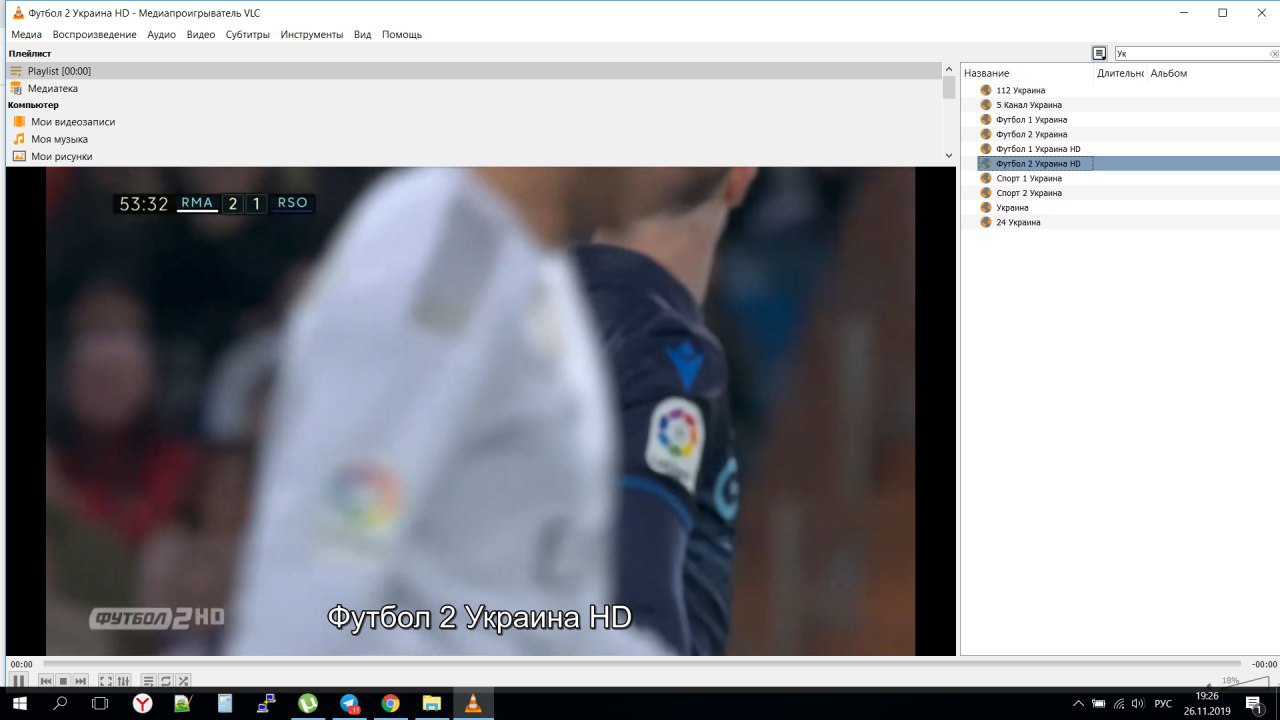Viewport: 1280px width, 720px height.
Task: Change playlist view mode icon
Action: point(1099,54)
